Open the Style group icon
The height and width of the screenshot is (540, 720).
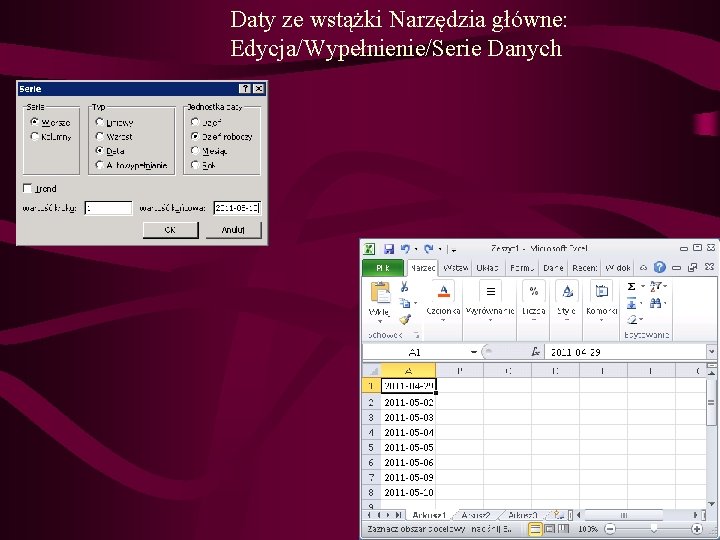pyautogui.click(x=567, y=291)
